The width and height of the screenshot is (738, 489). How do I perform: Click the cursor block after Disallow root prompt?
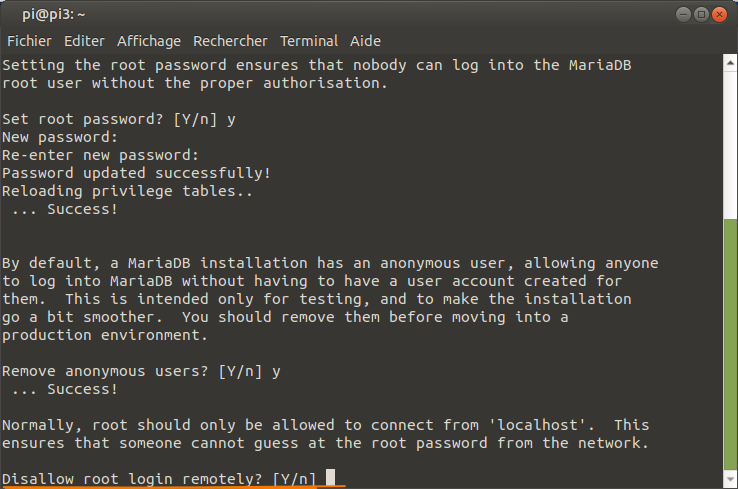point(330,477)
